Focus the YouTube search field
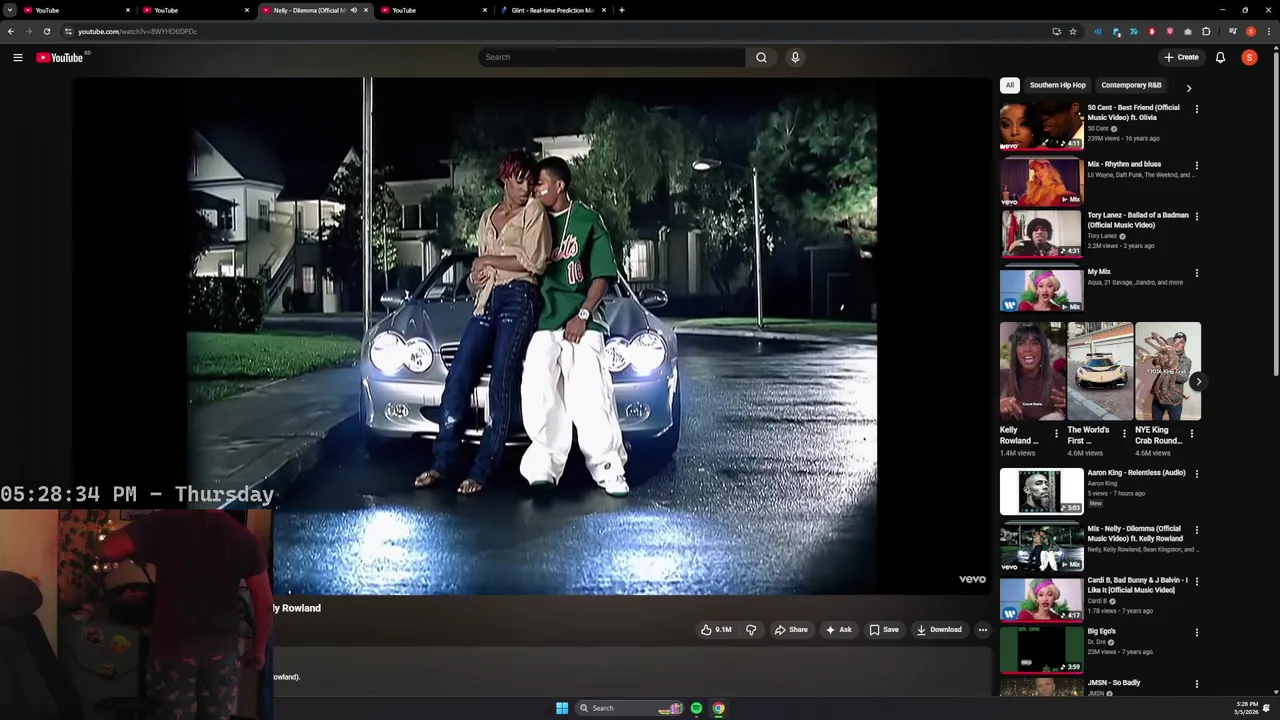Viewport: 1280px width, 720px height. coord(612,57)
